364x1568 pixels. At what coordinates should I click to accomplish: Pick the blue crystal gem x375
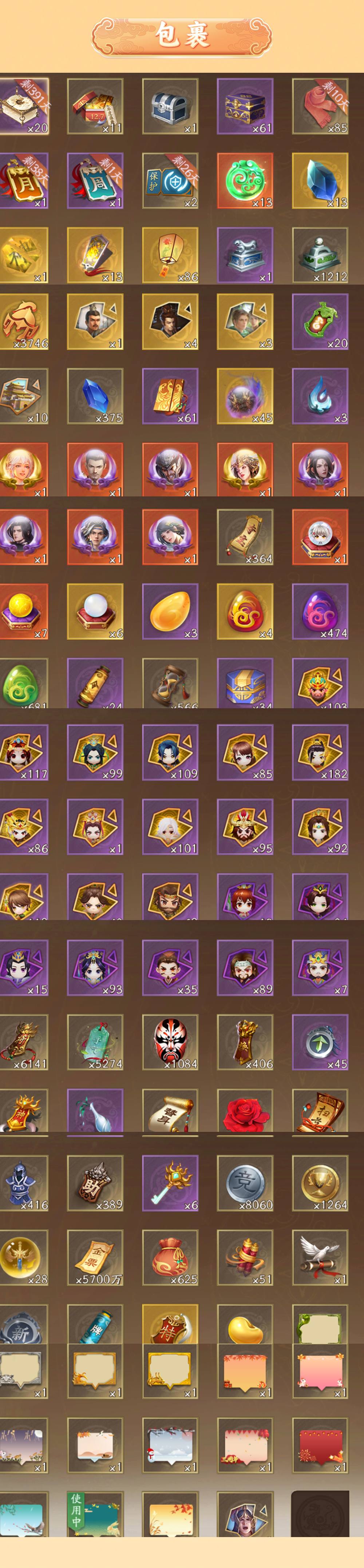pyautogui.click(x=95, y=396)
